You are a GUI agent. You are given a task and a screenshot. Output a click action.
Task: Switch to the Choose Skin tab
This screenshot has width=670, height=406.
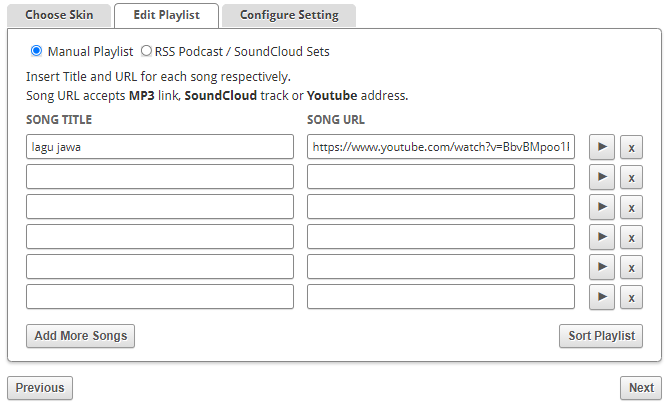click(x=59, y=15)
